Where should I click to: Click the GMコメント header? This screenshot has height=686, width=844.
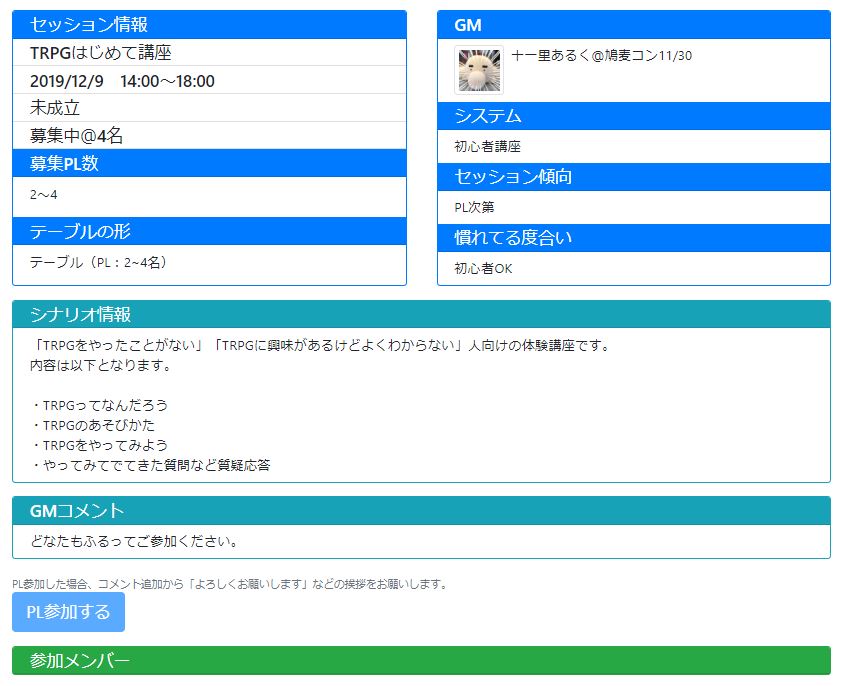(421, 510)
